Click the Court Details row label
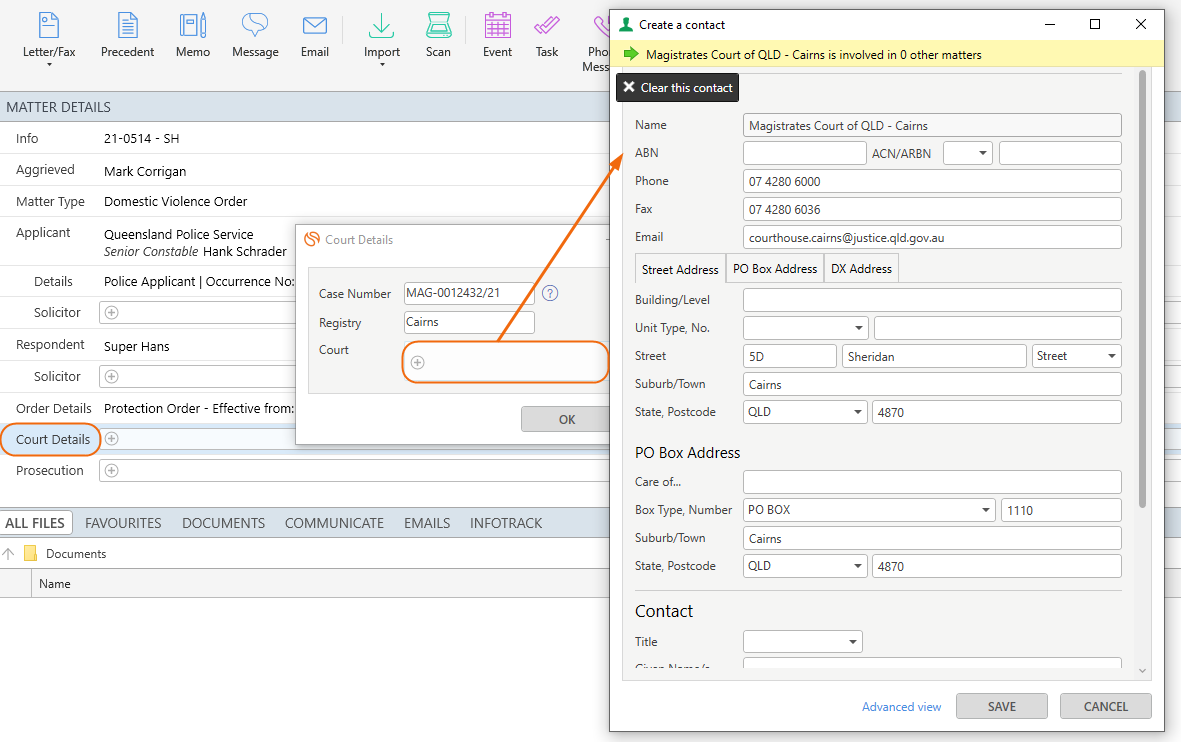 (53, 439)
